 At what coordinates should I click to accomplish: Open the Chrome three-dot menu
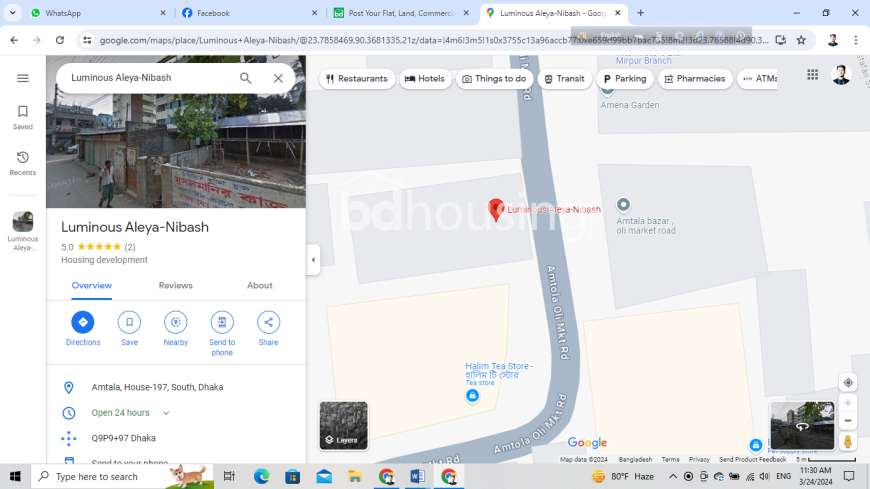point(856,40)
